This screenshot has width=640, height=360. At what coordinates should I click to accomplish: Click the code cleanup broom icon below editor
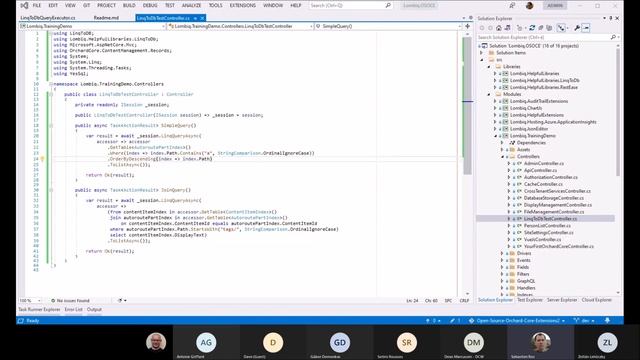(120, 300)
